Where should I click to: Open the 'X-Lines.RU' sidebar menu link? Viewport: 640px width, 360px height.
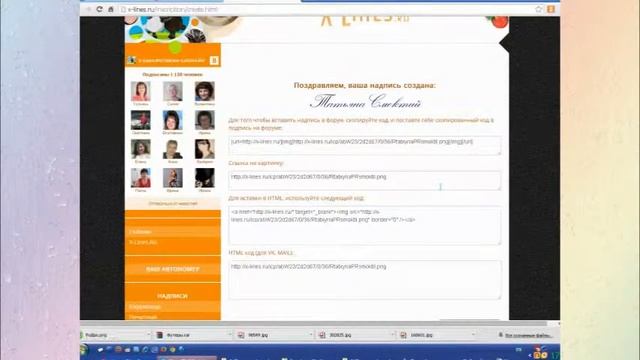(143, 242)
